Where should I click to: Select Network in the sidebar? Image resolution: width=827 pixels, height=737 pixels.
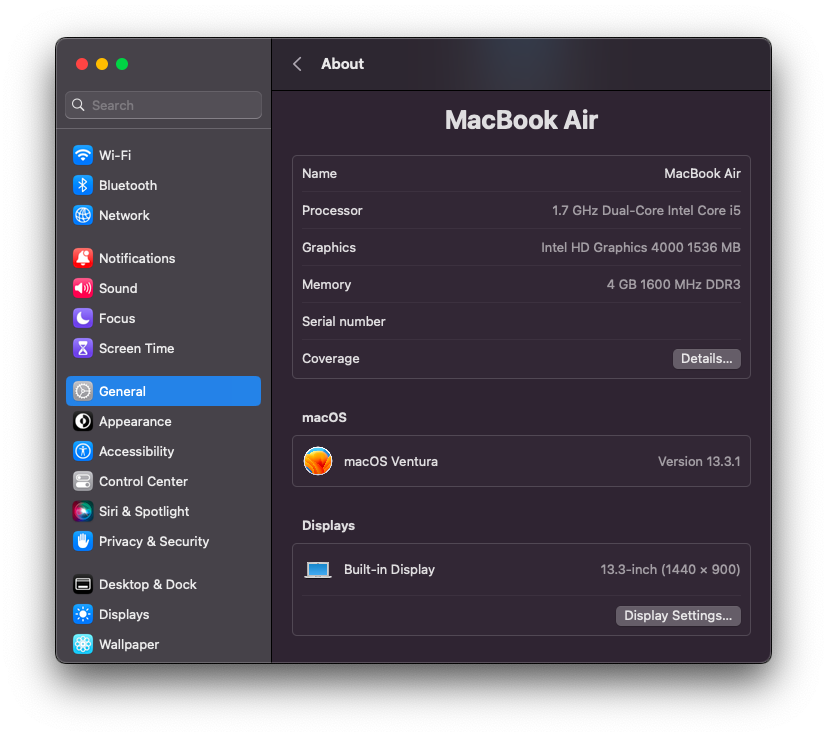coord(124,215)
